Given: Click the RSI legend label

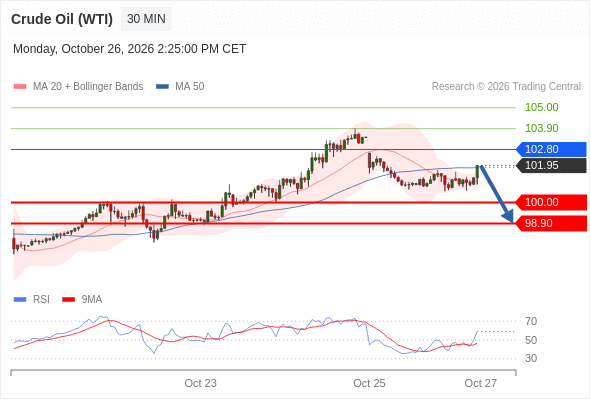Looking at the screenshot, I should 41,300.
